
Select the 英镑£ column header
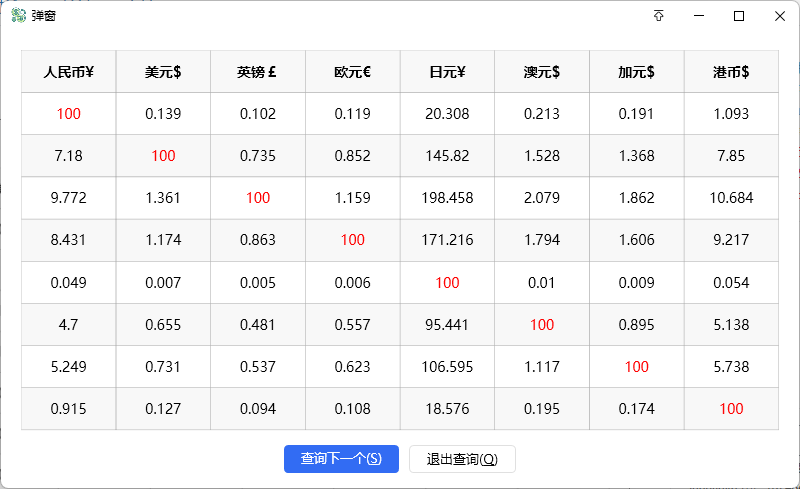click(x=258, y=71)
